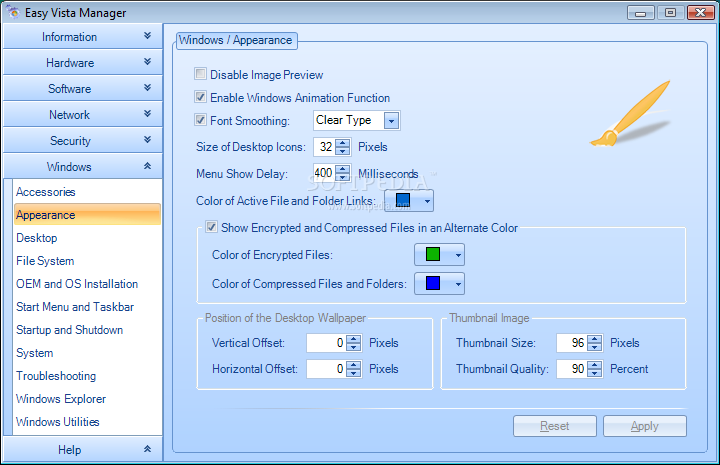The height and width of the screenshot is (465, 720).
Task: Expand the Hardware section chevron
Action: click(x=147, y=62)
